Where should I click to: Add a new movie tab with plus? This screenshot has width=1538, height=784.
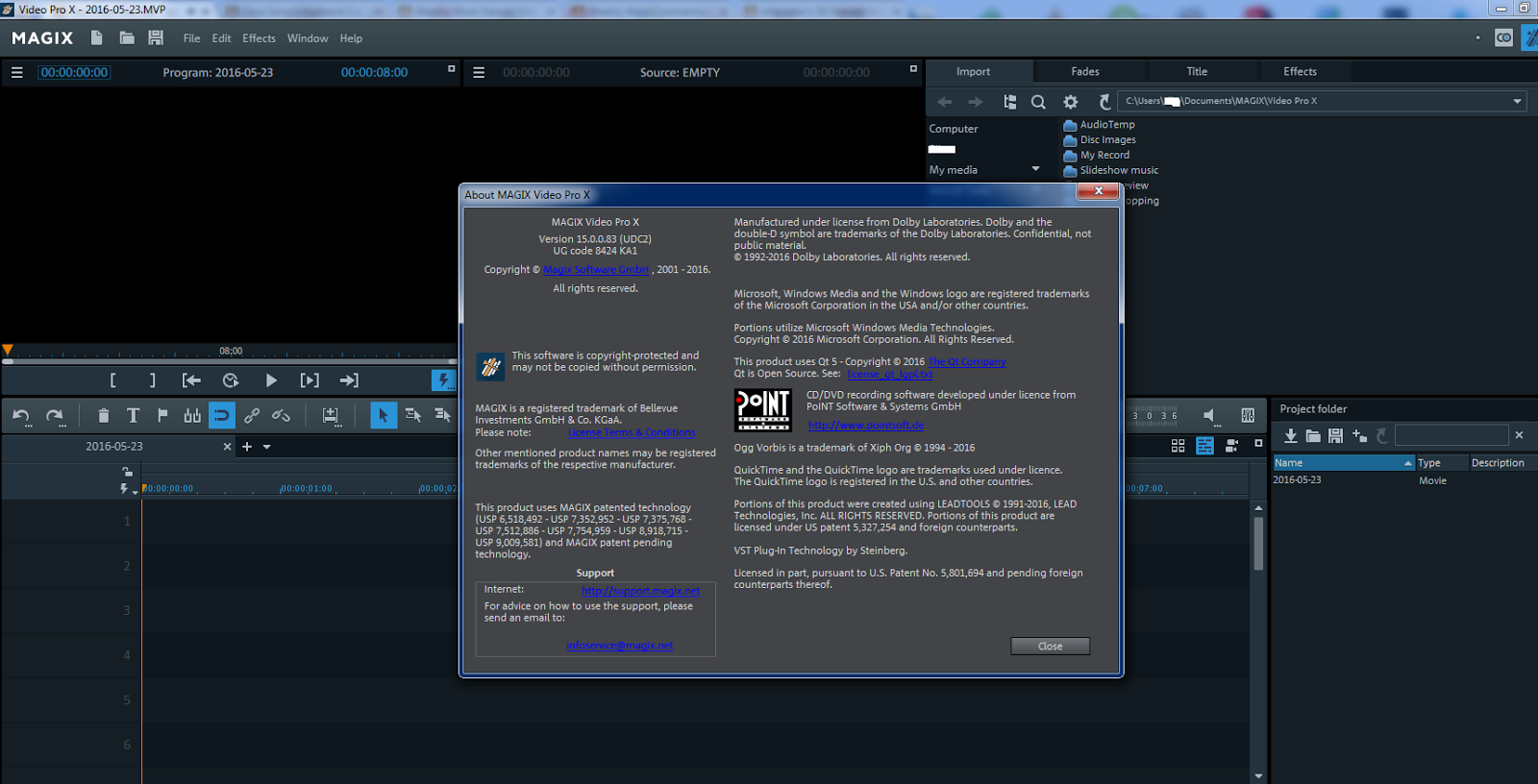pos(247,447)
